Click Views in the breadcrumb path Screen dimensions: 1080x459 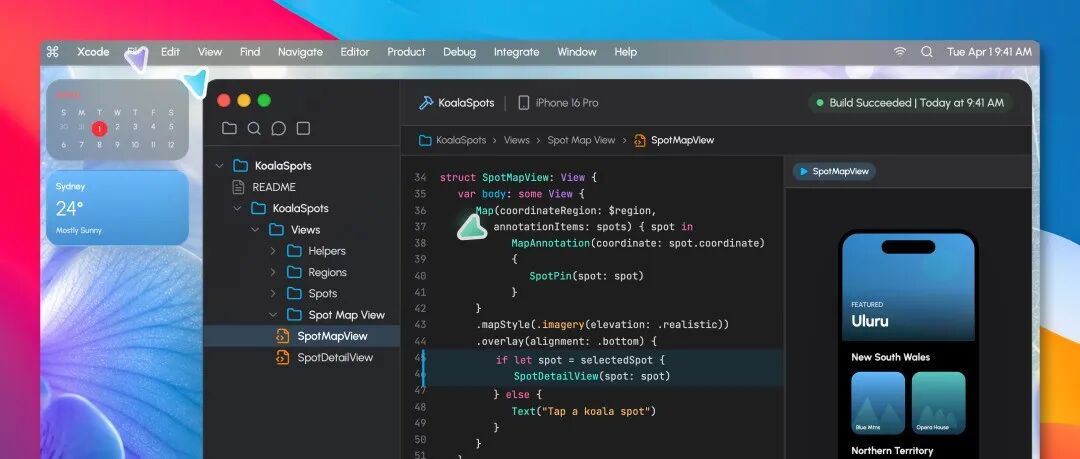click(517, 140)
